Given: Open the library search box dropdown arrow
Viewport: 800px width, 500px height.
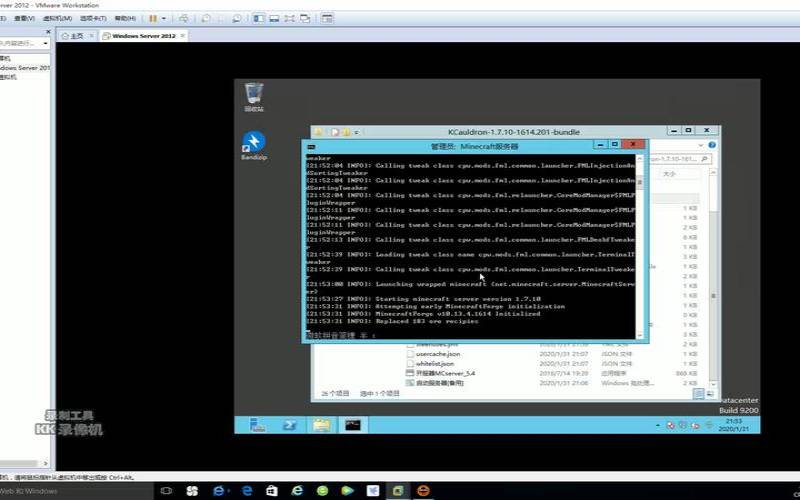Looking at the screenshot, I should [45, 43].
